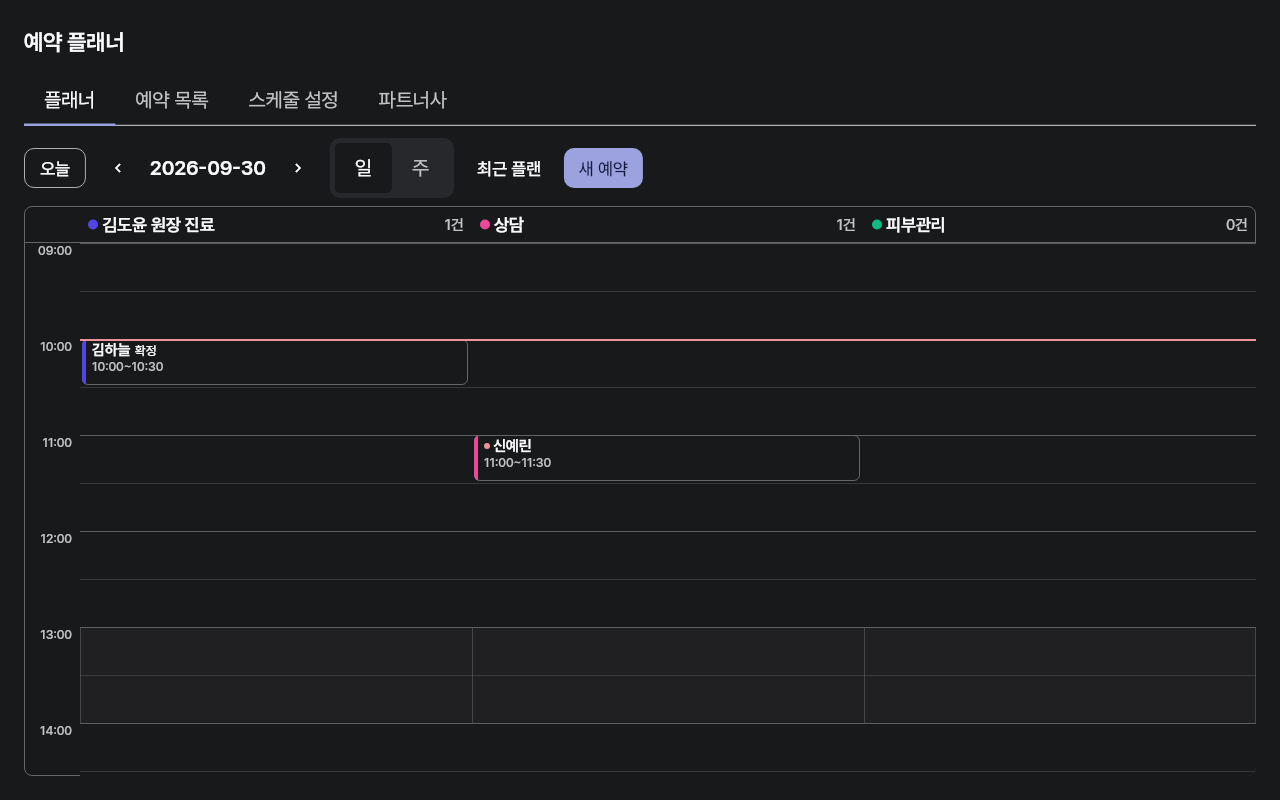The width and height of the screenshot is (1280, 800).
Task: Switch to 일 (day) view
Action: (363, 168)
